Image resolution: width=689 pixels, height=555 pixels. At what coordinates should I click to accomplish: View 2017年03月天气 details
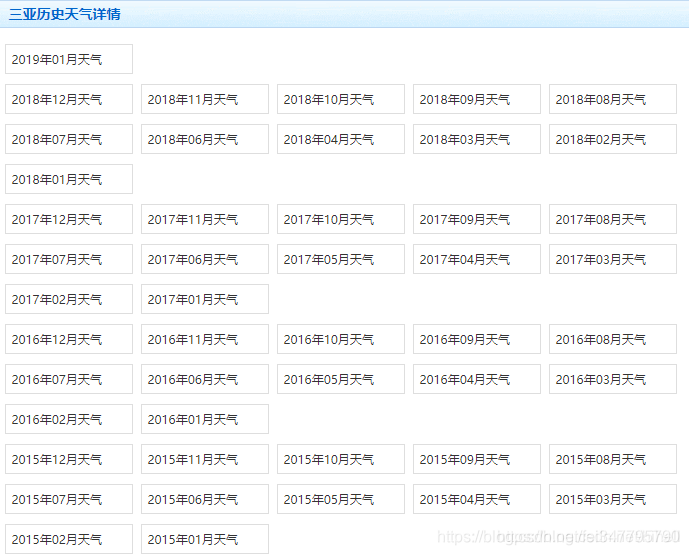point(613,259)
